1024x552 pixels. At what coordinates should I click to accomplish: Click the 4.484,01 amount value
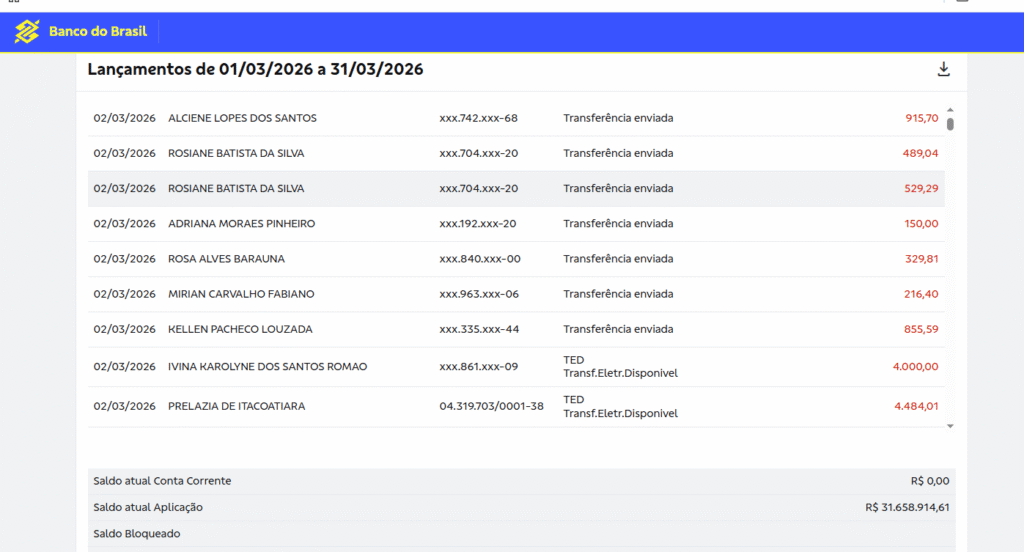point(916,406)
